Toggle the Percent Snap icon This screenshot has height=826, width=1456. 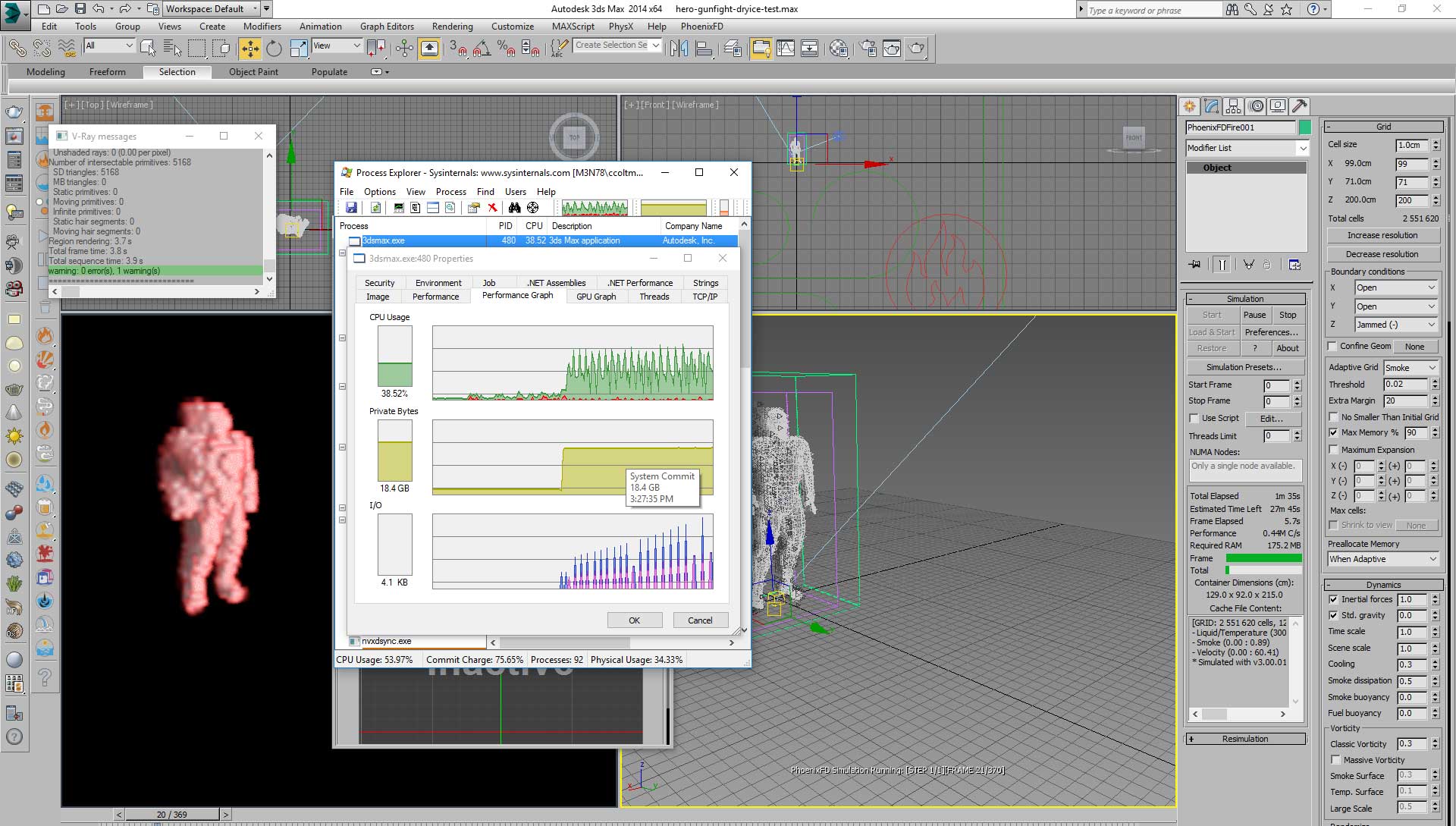(x=507, y=49)
